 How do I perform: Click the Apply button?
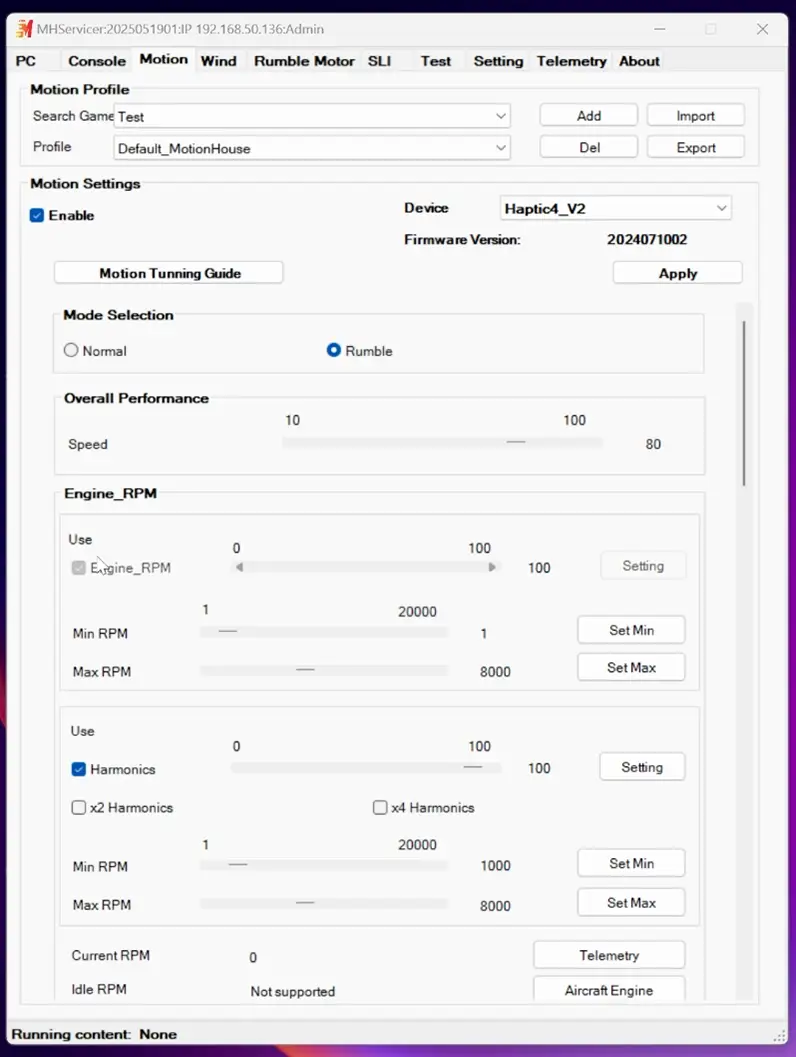click(x=677, y=273)
